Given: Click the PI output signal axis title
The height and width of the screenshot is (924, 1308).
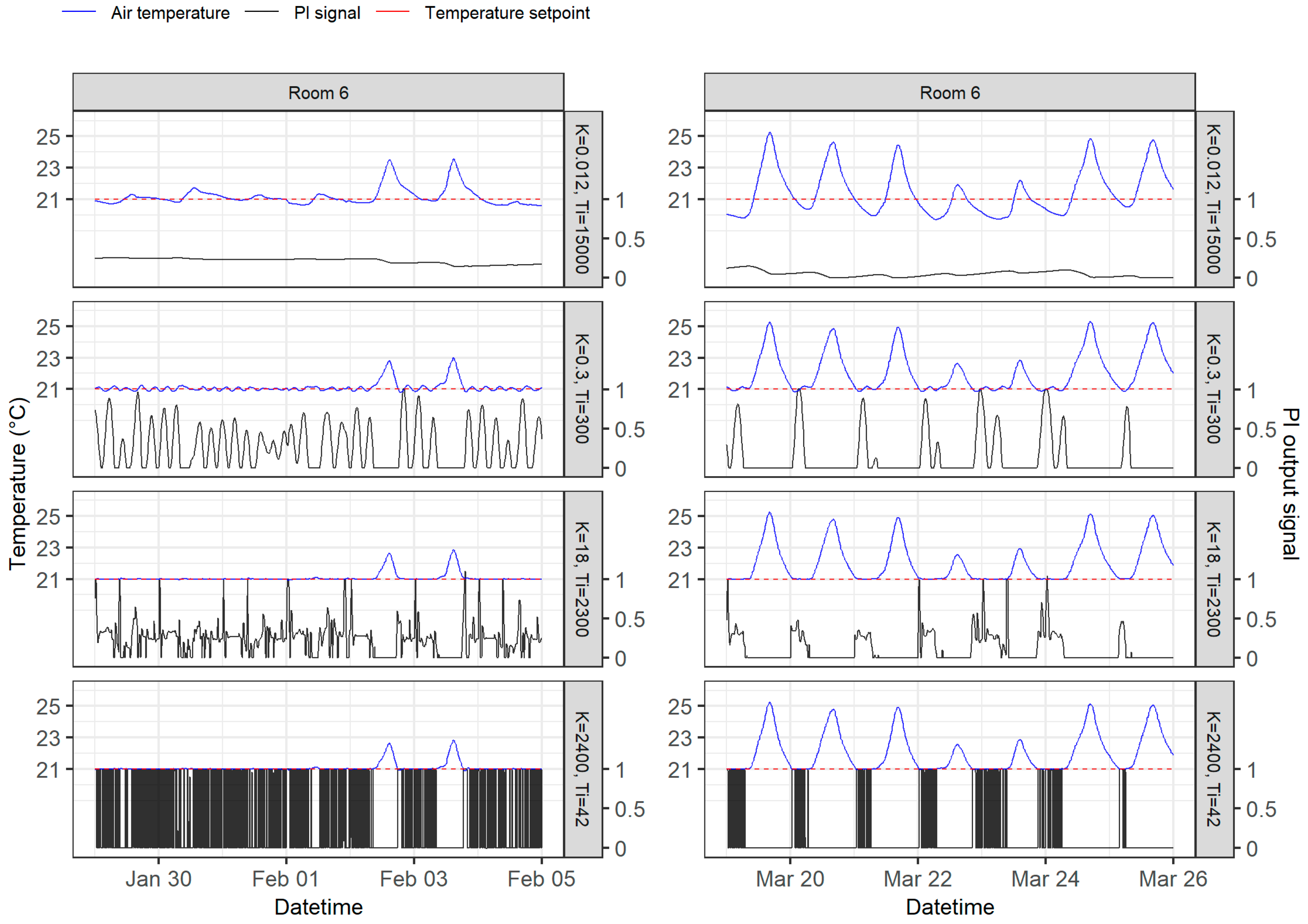Looking at the screenshot, I should 1291,484.
